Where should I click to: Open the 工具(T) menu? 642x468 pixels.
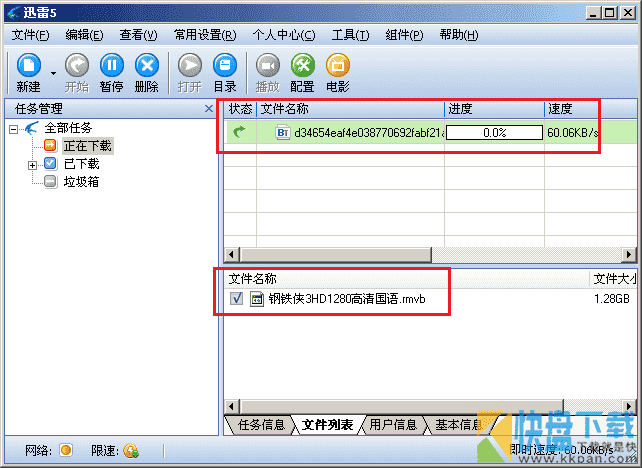[x=350, y=35]
